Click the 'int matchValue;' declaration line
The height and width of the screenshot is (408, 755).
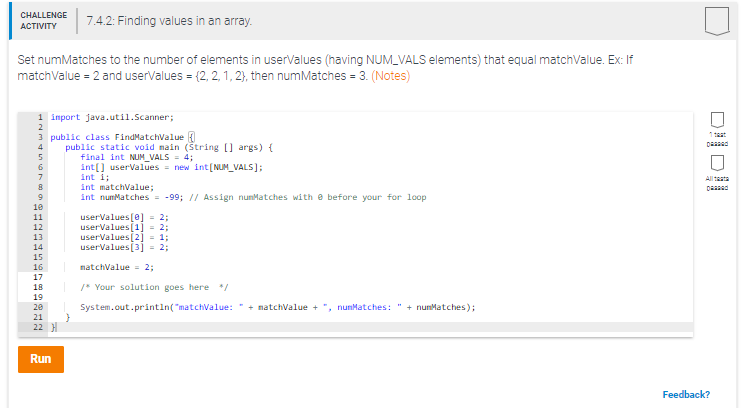[117, 187]
